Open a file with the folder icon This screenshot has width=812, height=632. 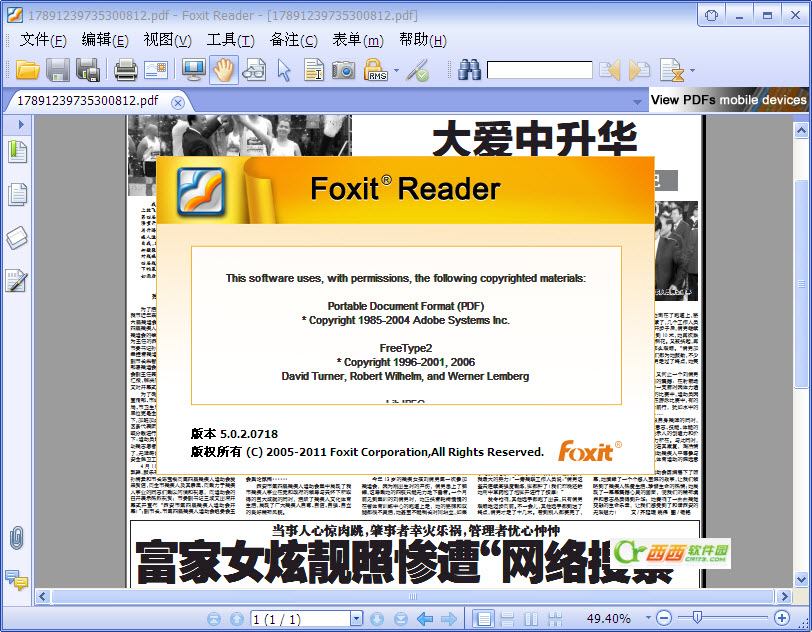[27, 69]
